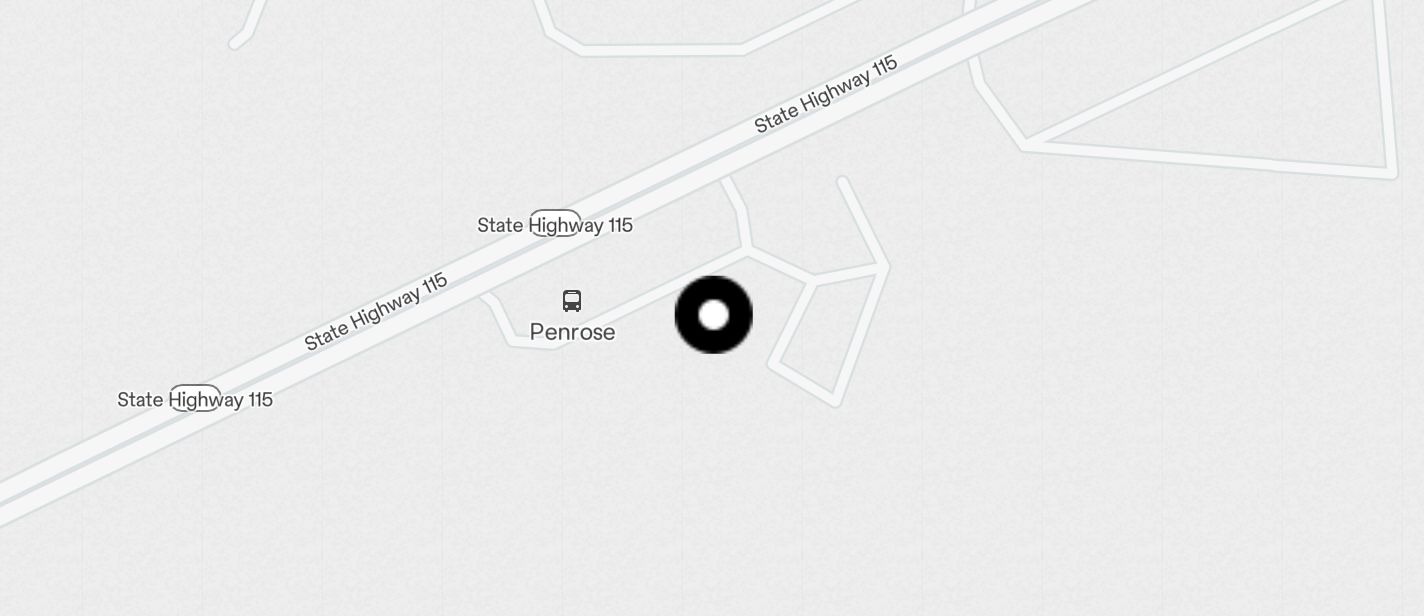The width and height of the screenshot is (1424, 616).
Task: Select the Penrose place label
Action: [x=572, y=332]
